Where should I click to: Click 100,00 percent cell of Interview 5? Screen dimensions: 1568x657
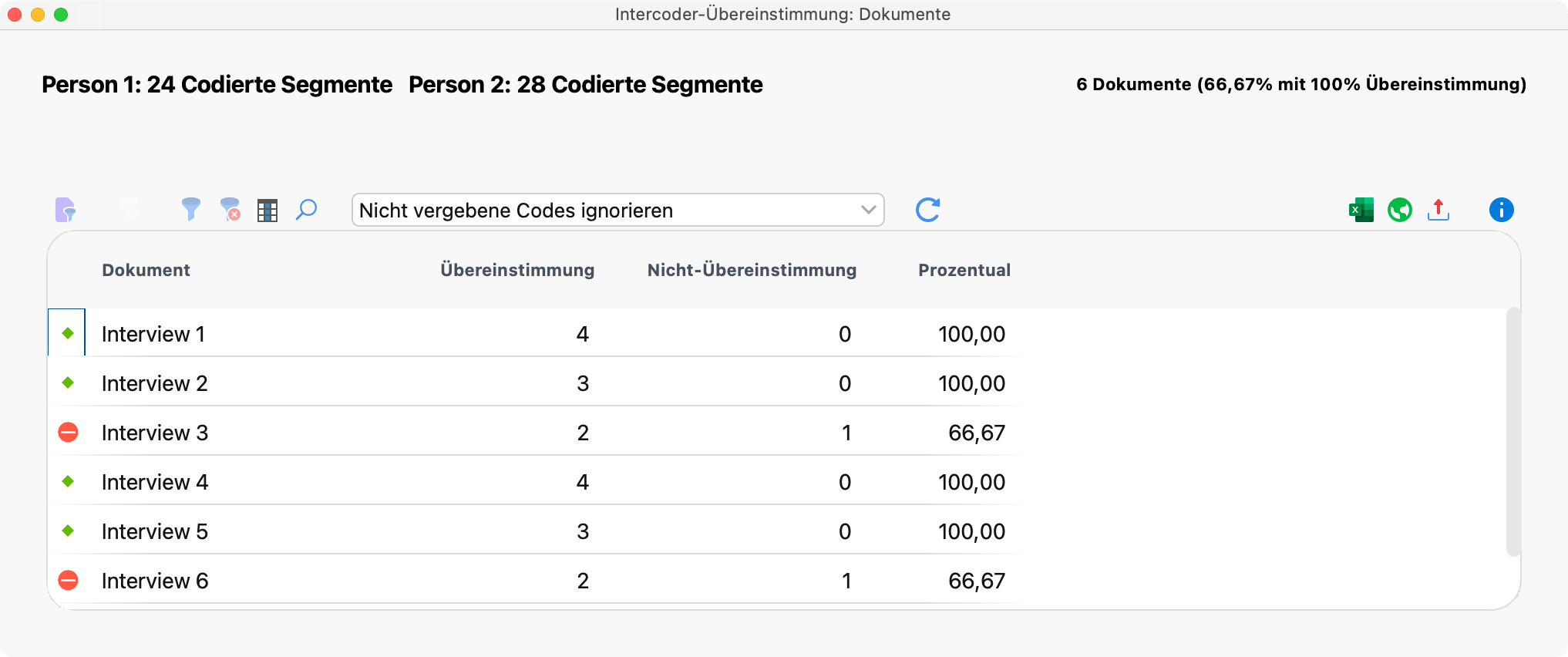[x=971, y=531]
